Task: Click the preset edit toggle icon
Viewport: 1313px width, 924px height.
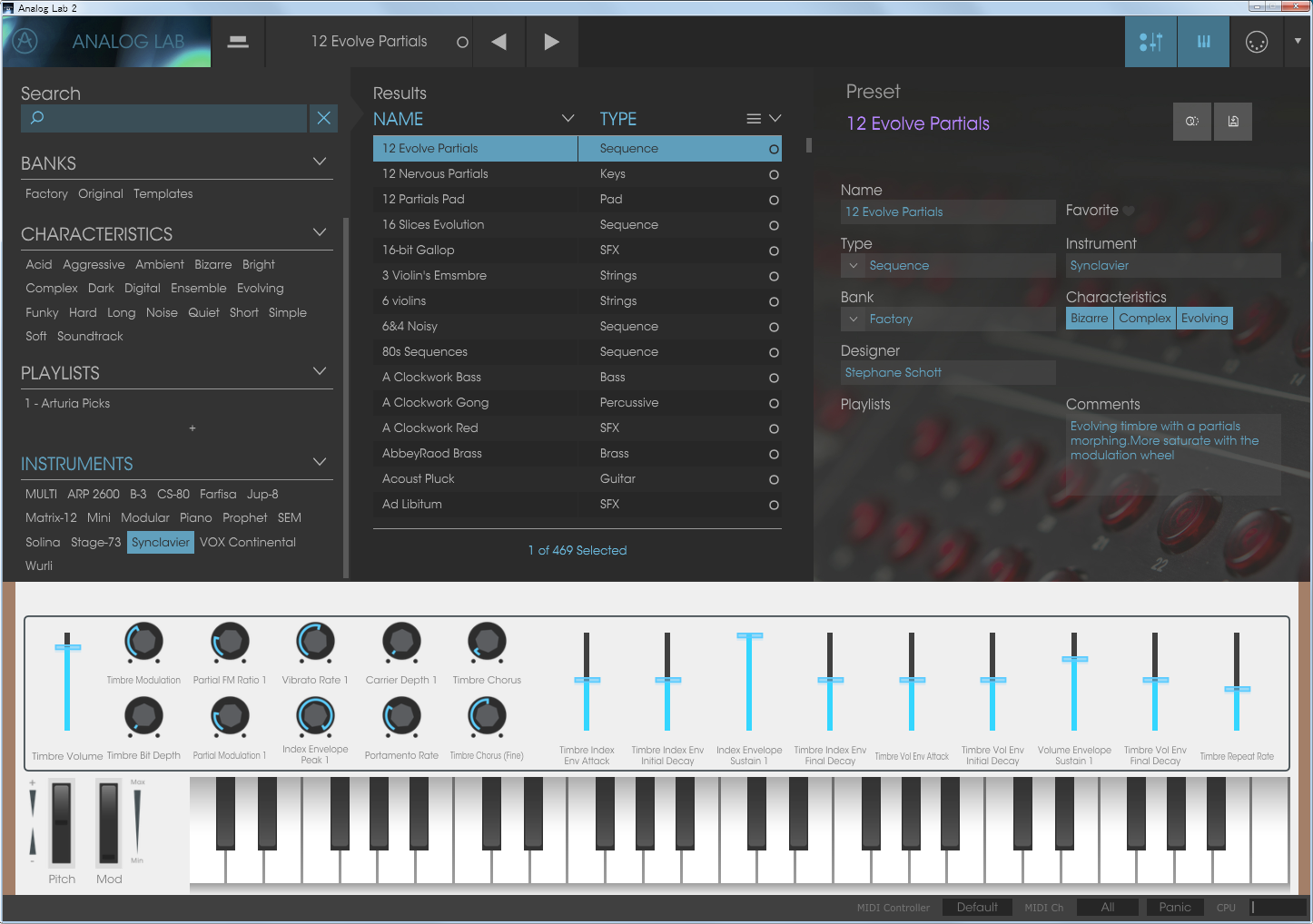Action: click(x=1192, y=122)
